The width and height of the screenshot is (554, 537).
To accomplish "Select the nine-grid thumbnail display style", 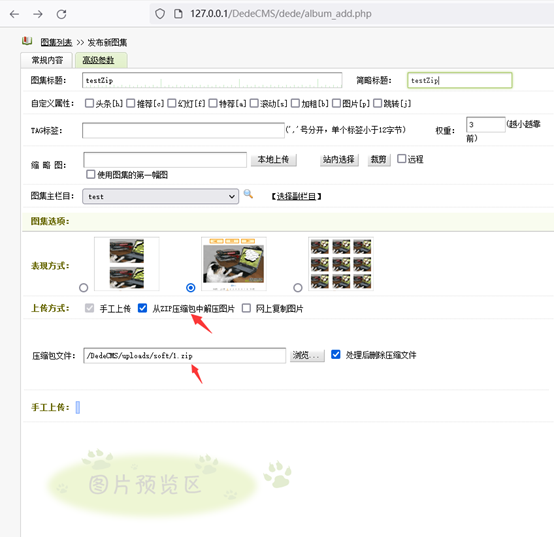I will [x=298, y=288].
